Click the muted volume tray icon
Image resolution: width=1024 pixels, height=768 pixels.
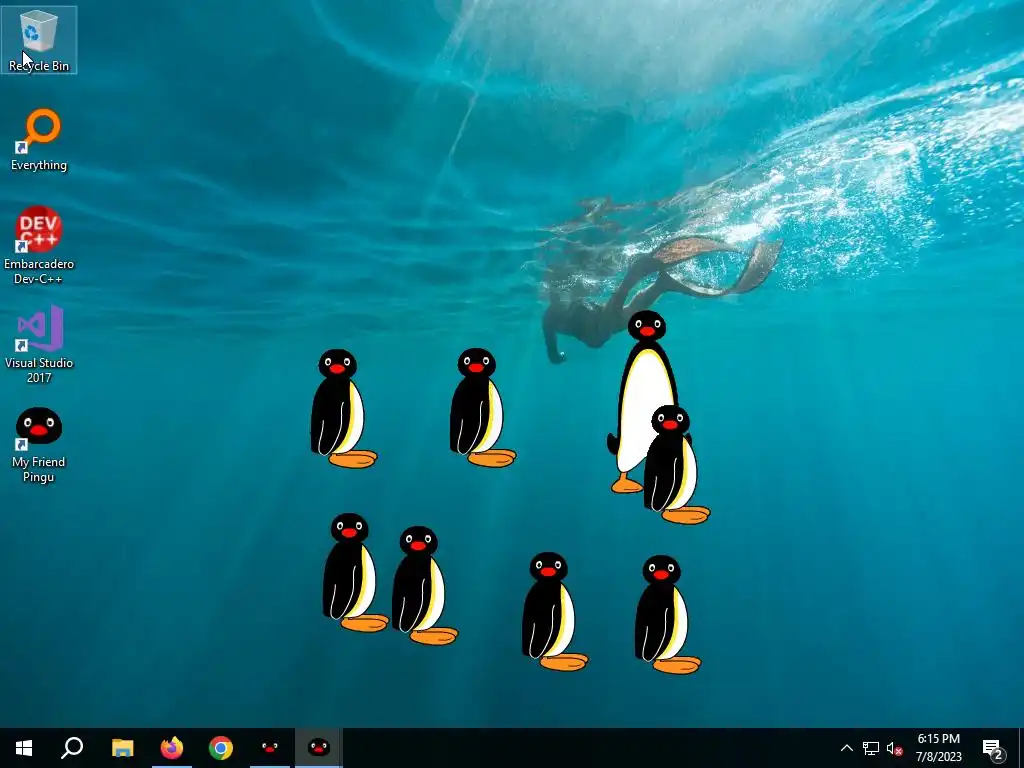(x=895, y=748)
